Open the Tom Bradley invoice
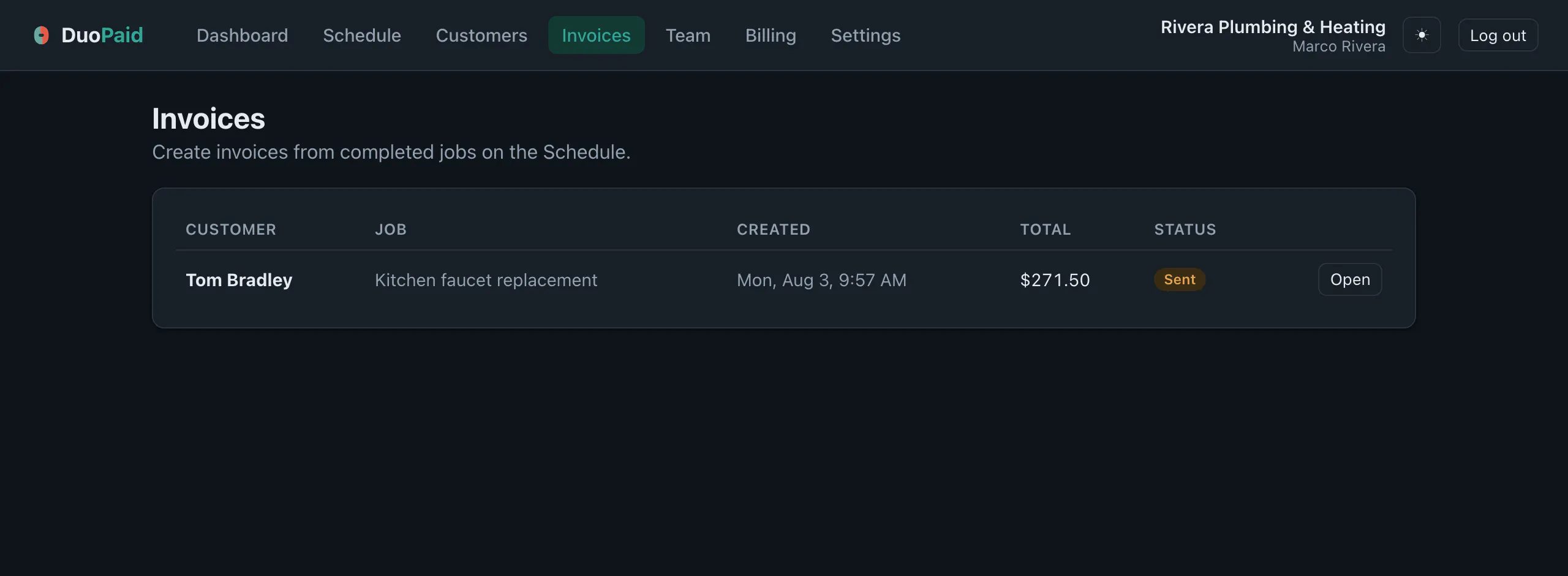 1350,279
